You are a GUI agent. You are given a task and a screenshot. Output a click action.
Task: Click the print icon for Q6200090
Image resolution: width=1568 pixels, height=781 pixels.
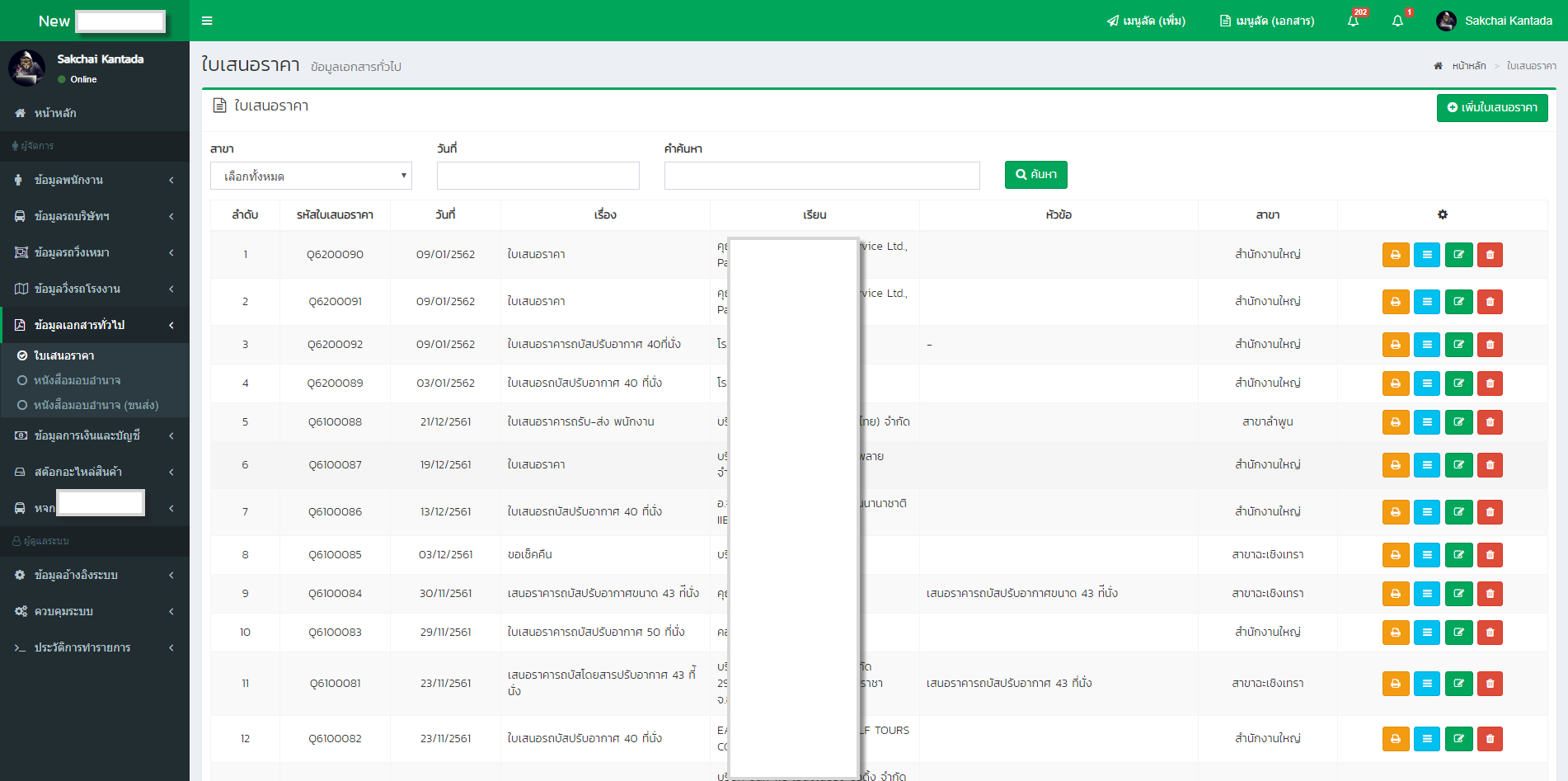pos(1396,255)
